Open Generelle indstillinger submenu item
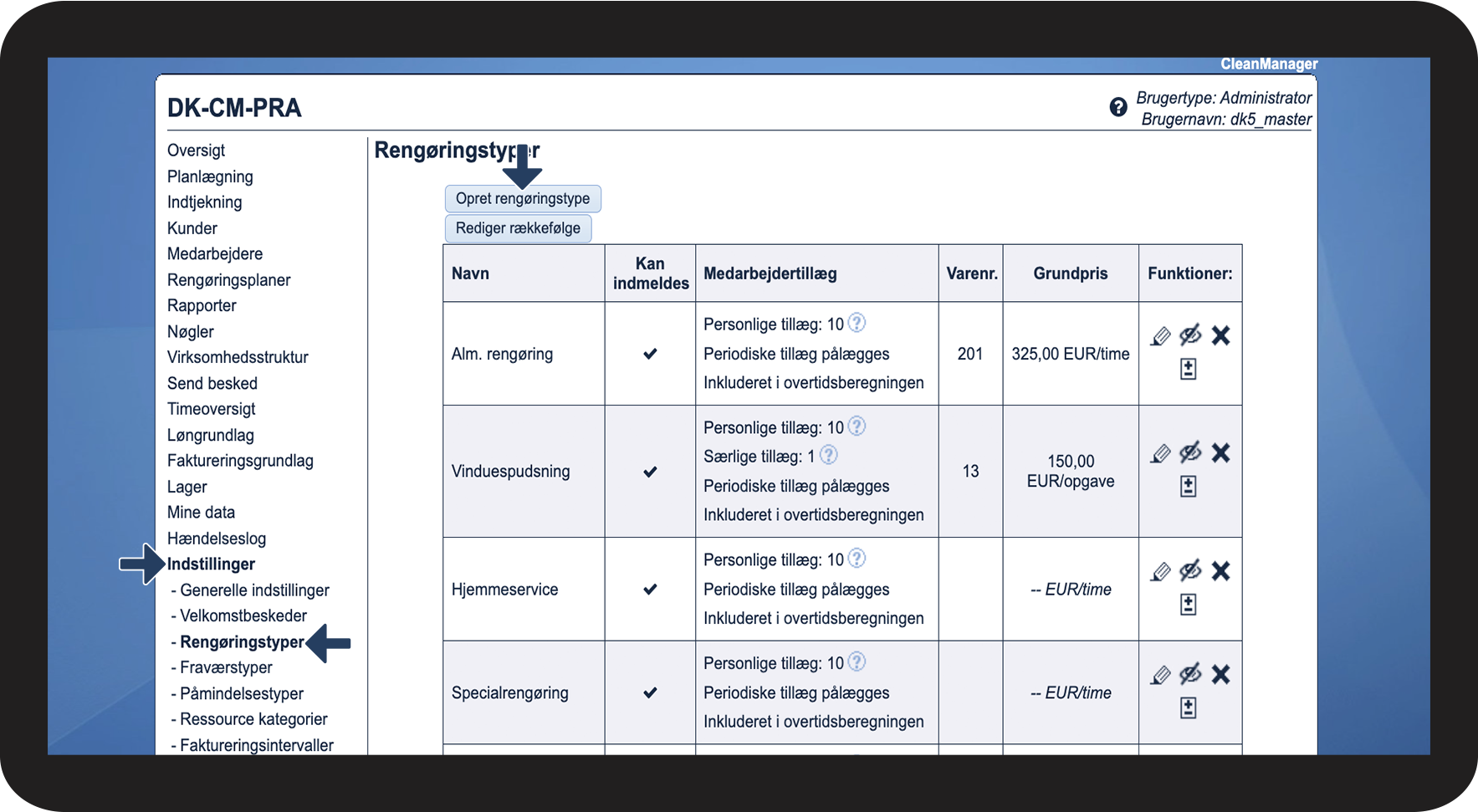 (254, 590)
